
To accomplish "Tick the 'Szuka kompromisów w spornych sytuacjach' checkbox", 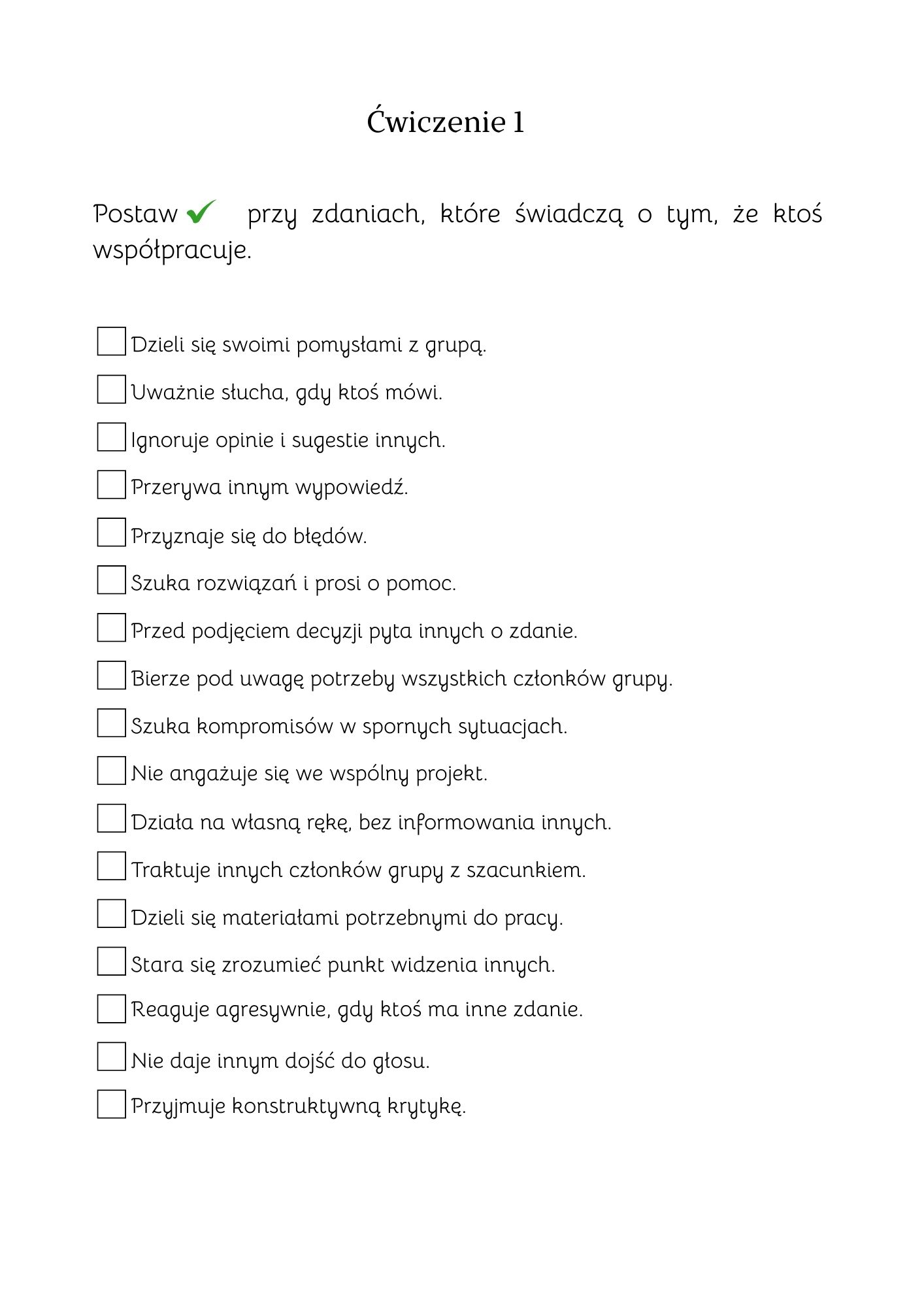I will pyautogui.click(x=111, y=723).
